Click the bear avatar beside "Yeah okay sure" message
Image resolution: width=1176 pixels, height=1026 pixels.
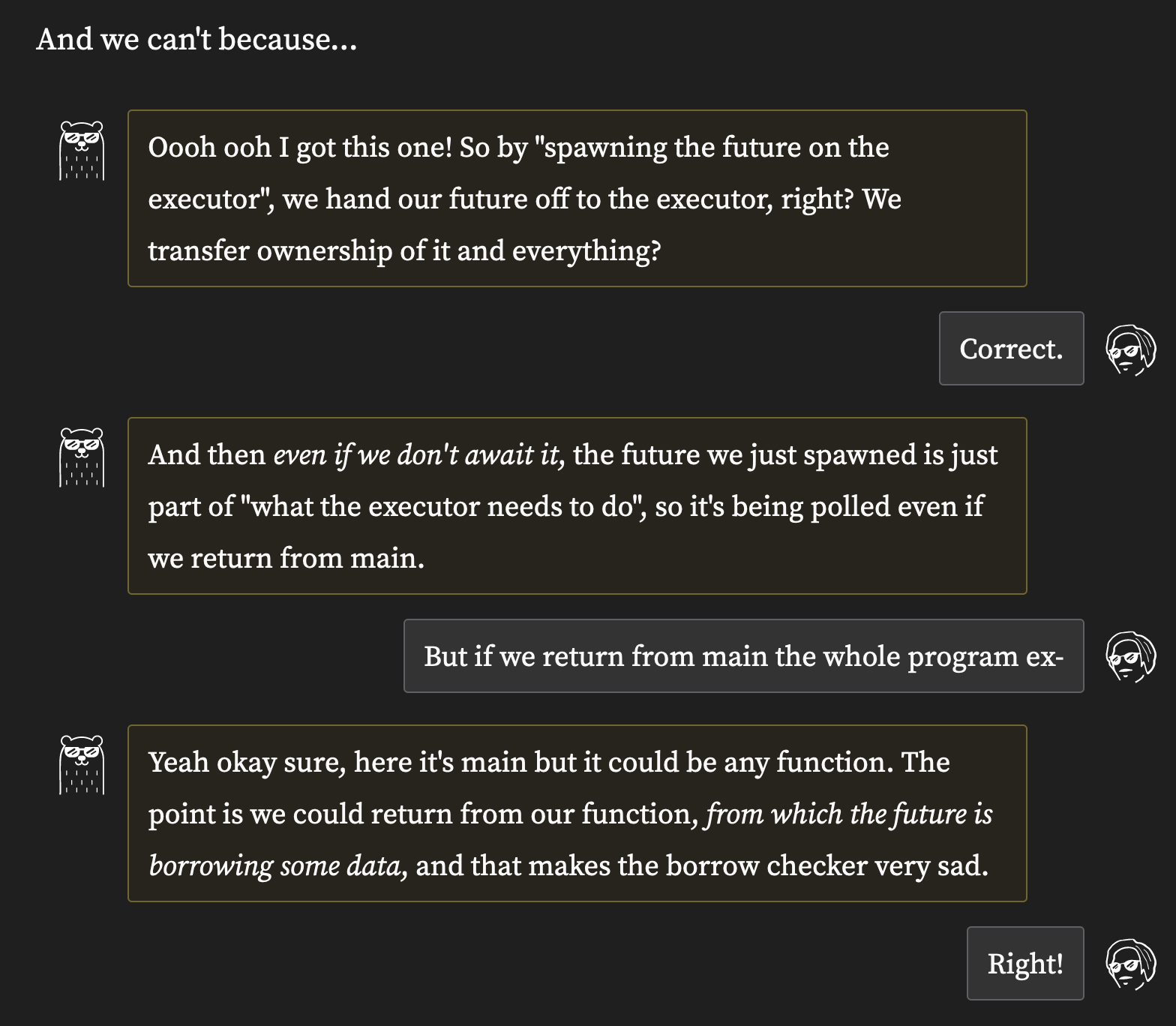pyautogui.click(x=82, y=765)
